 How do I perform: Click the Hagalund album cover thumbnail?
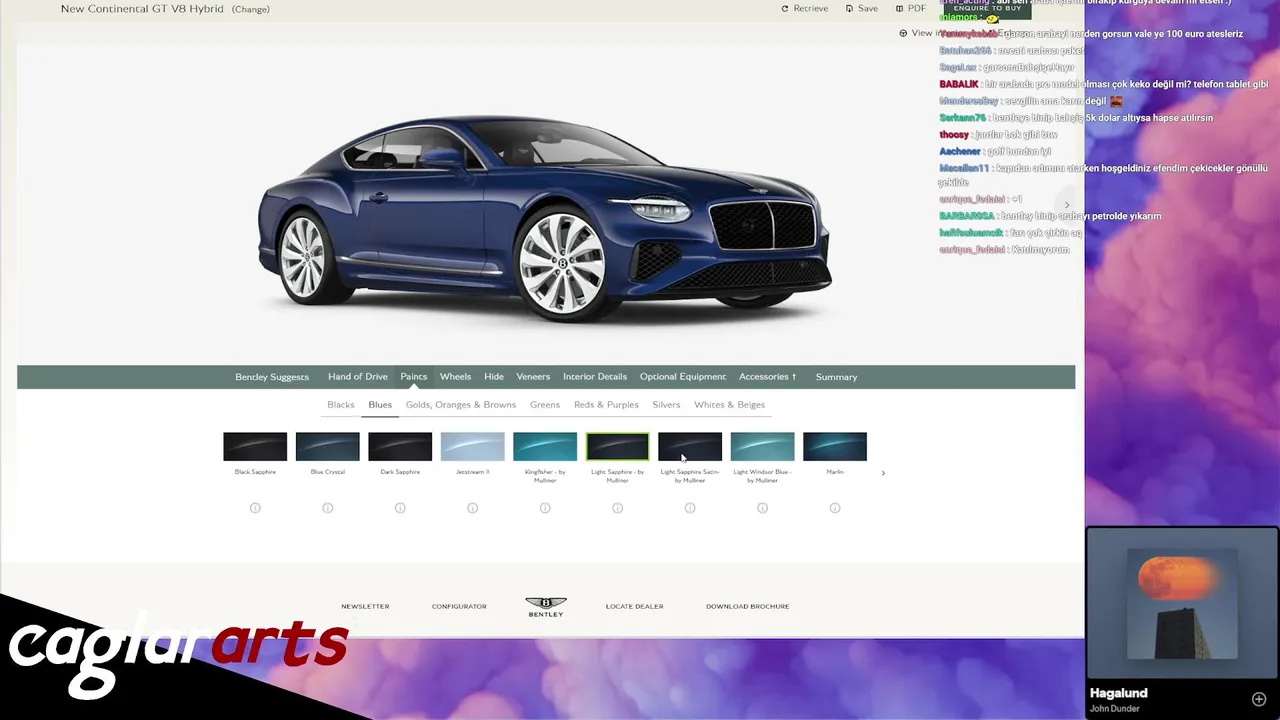tap(1183, 604)
